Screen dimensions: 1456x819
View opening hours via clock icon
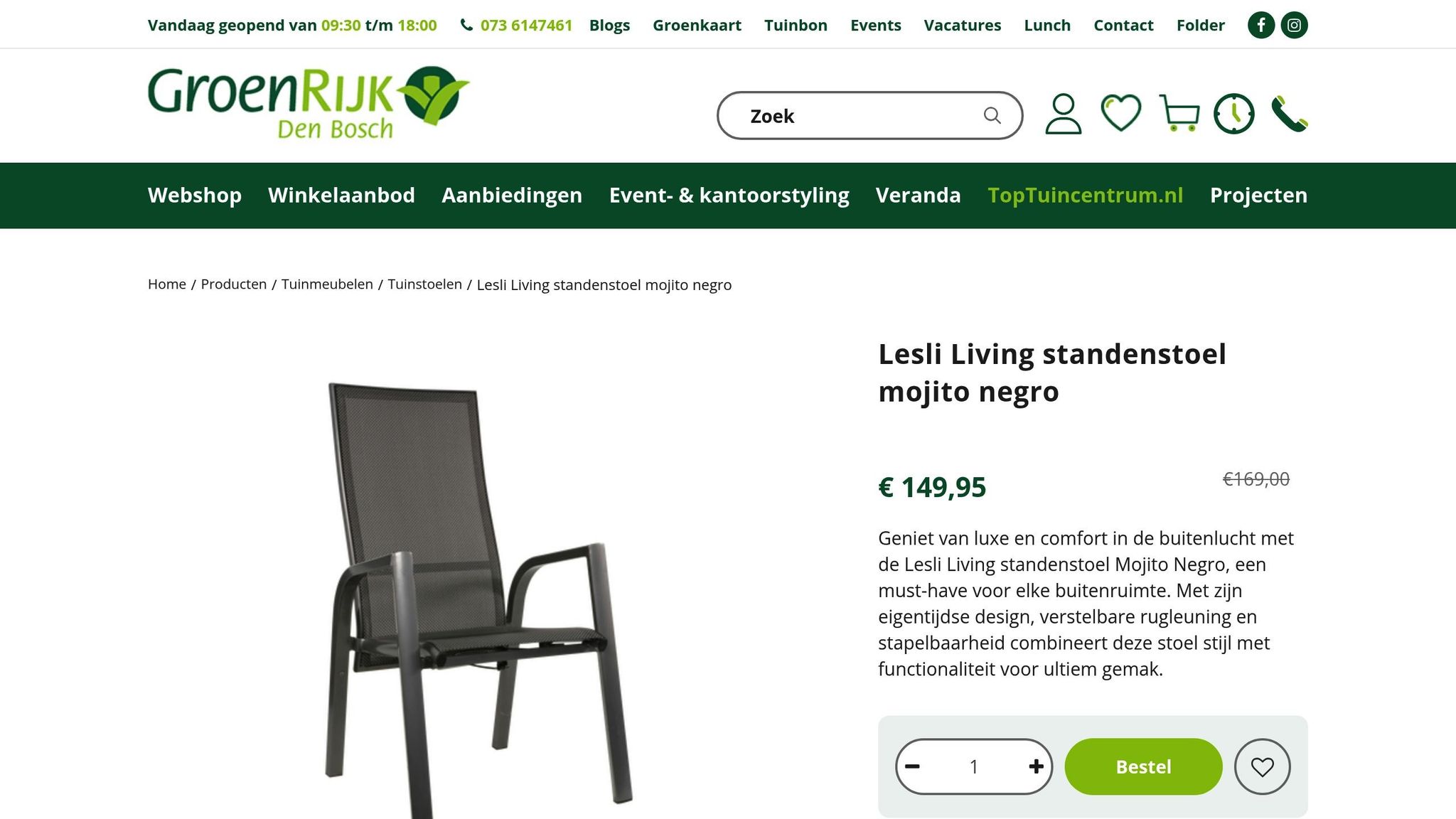pyautogui.click(x=1234, y=114)
